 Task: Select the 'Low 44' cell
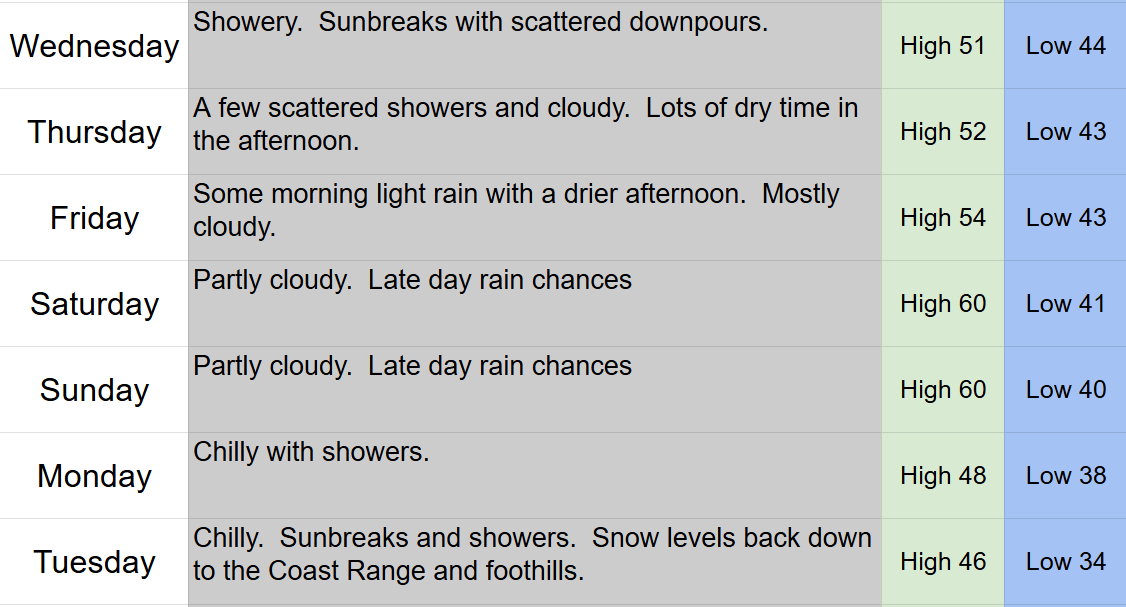[x=1065, y=46]
